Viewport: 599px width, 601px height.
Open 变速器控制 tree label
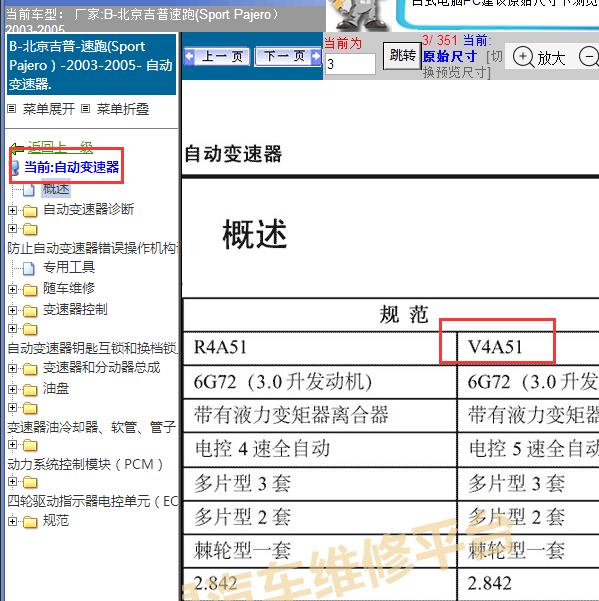pyautogui.click(x=75, y=309)
